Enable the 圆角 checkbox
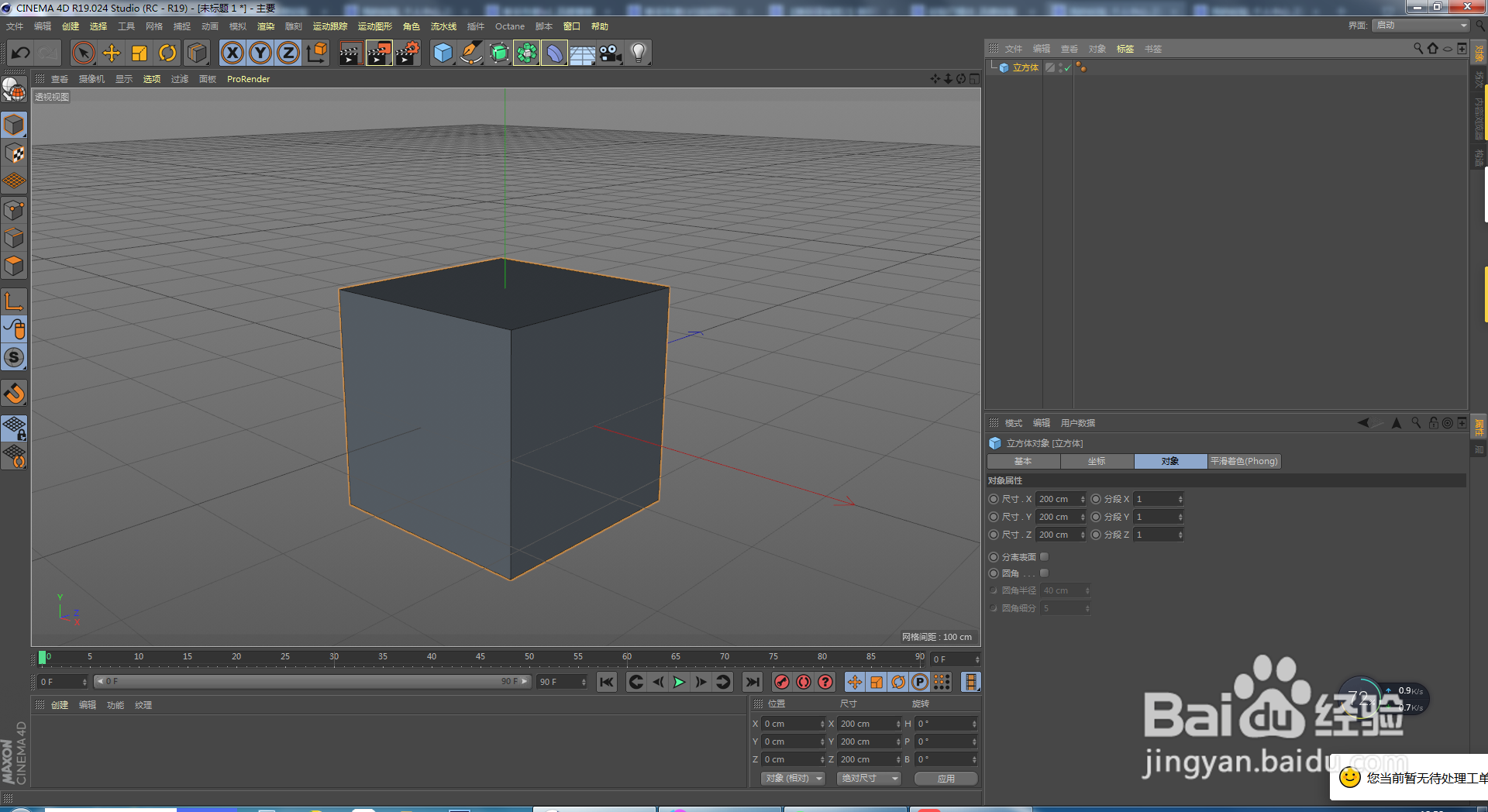Screen dimensions: 1488x812 click(x=1044, y=573)
